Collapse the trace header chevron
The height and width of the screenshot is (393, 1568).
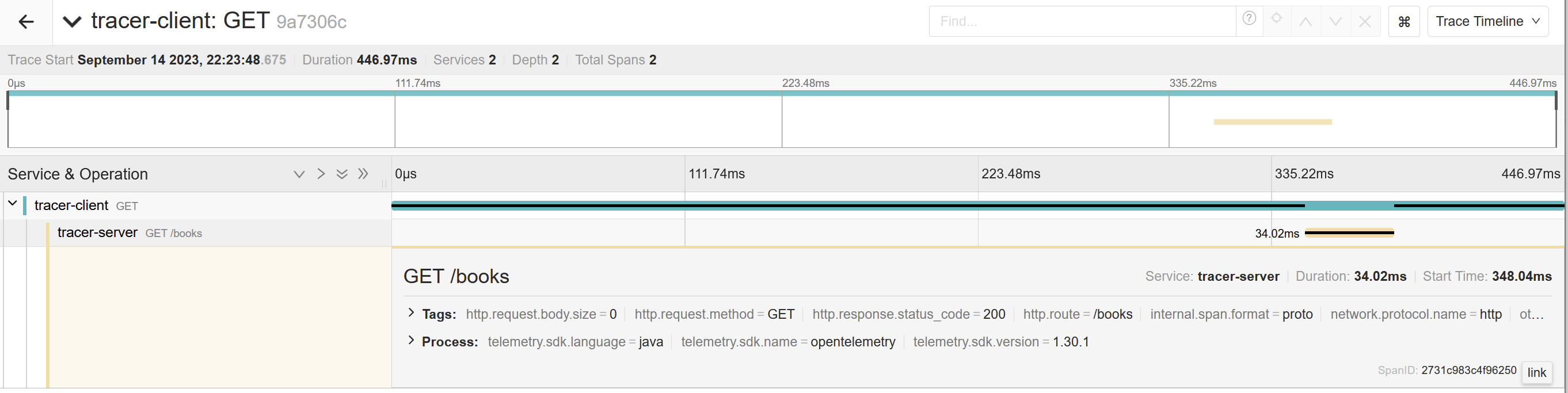coord(72,22)
